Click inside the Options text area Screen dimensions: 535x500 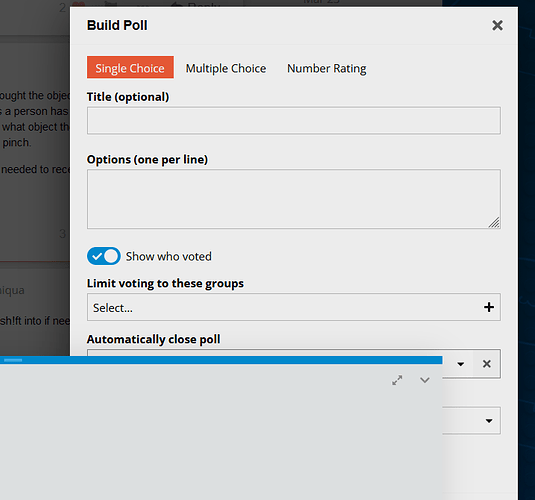point(293,199)
